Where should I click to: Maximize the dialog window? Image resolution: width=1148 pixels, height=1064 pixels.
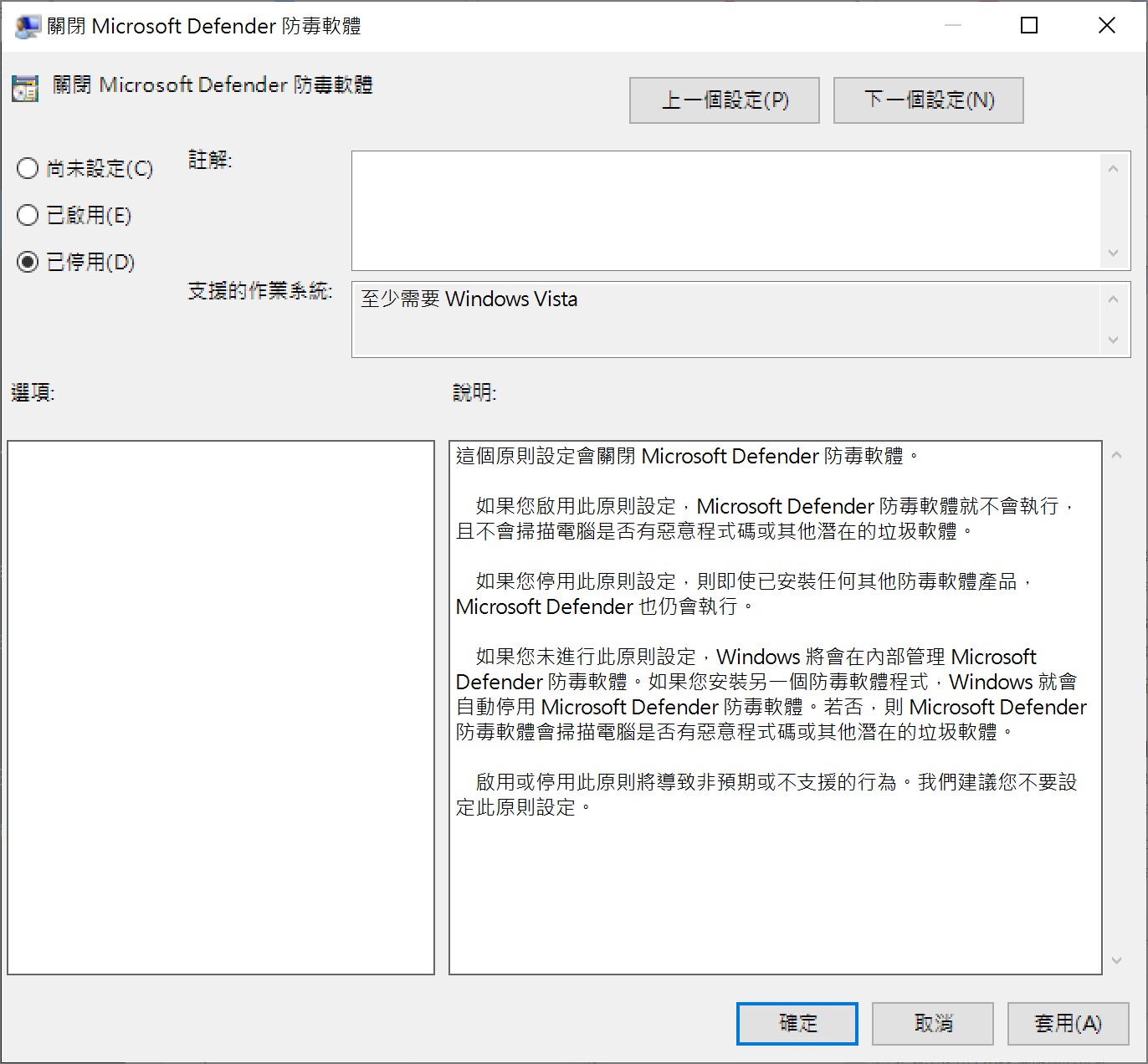[1029, 26]
